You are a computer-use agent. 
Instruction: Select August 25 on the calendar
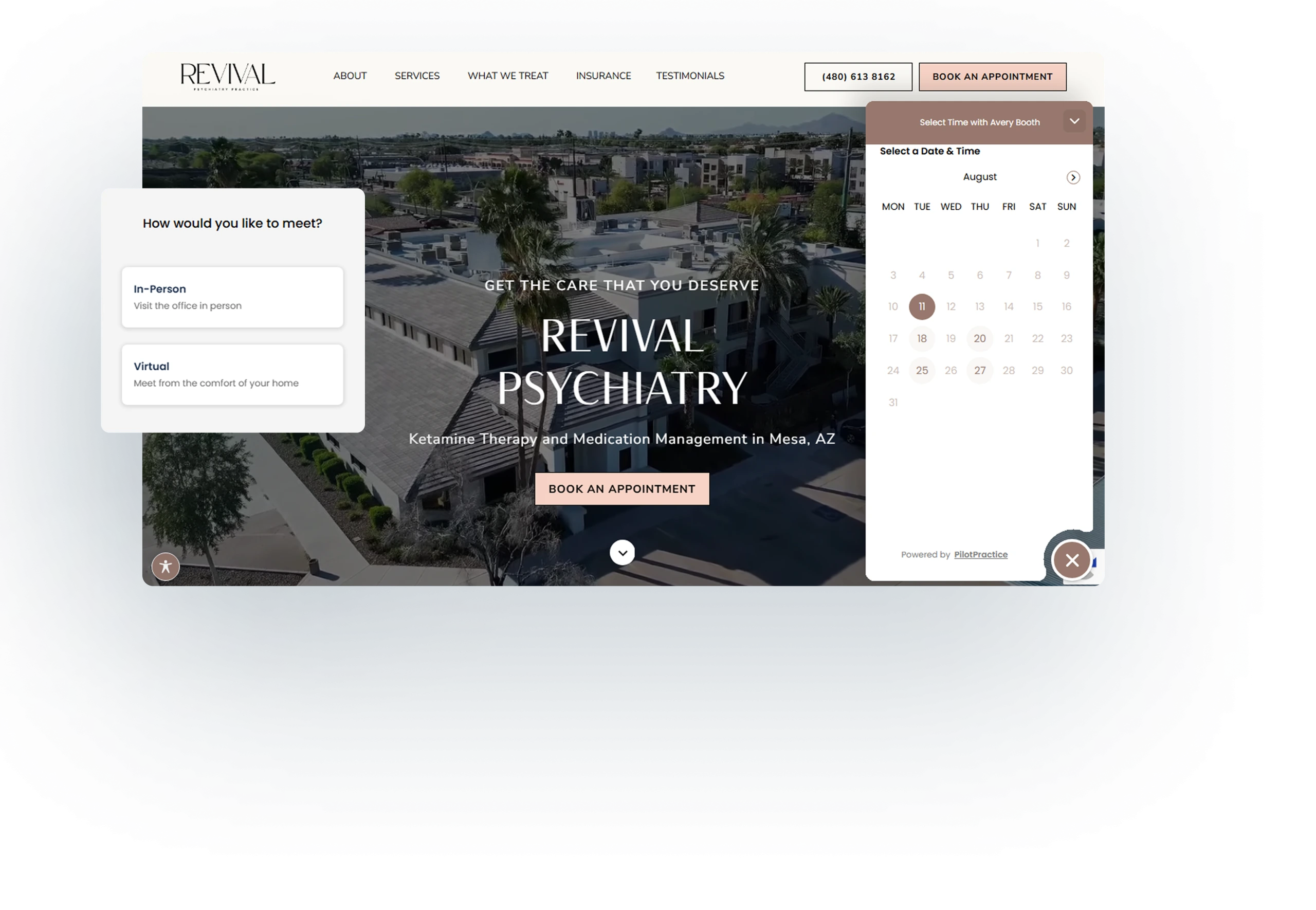coord(921,371)
